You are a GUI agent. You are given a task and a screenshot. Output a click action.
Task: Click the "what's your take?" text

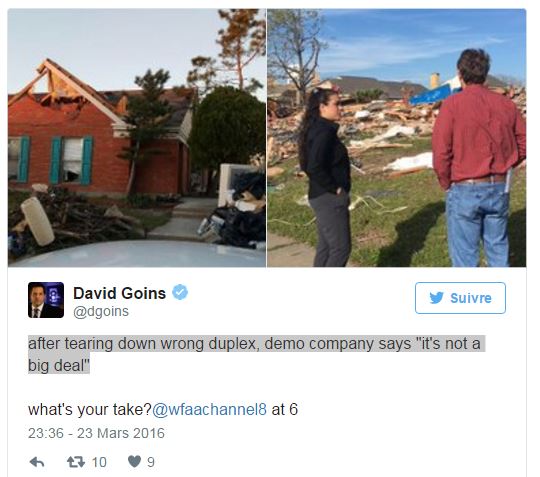[90, 409]
